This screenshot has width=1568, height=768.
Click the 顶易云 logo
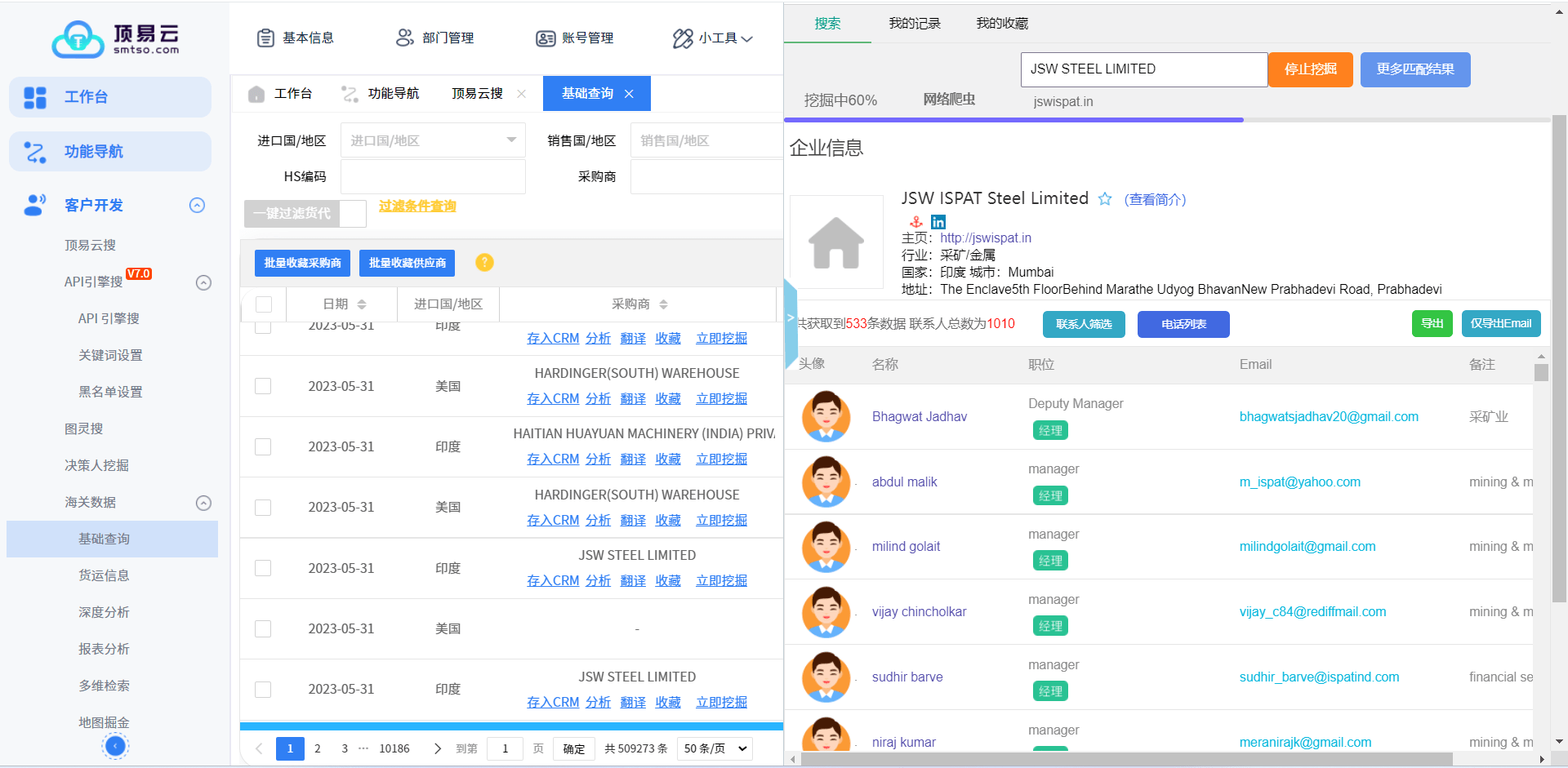coord(115,38)
